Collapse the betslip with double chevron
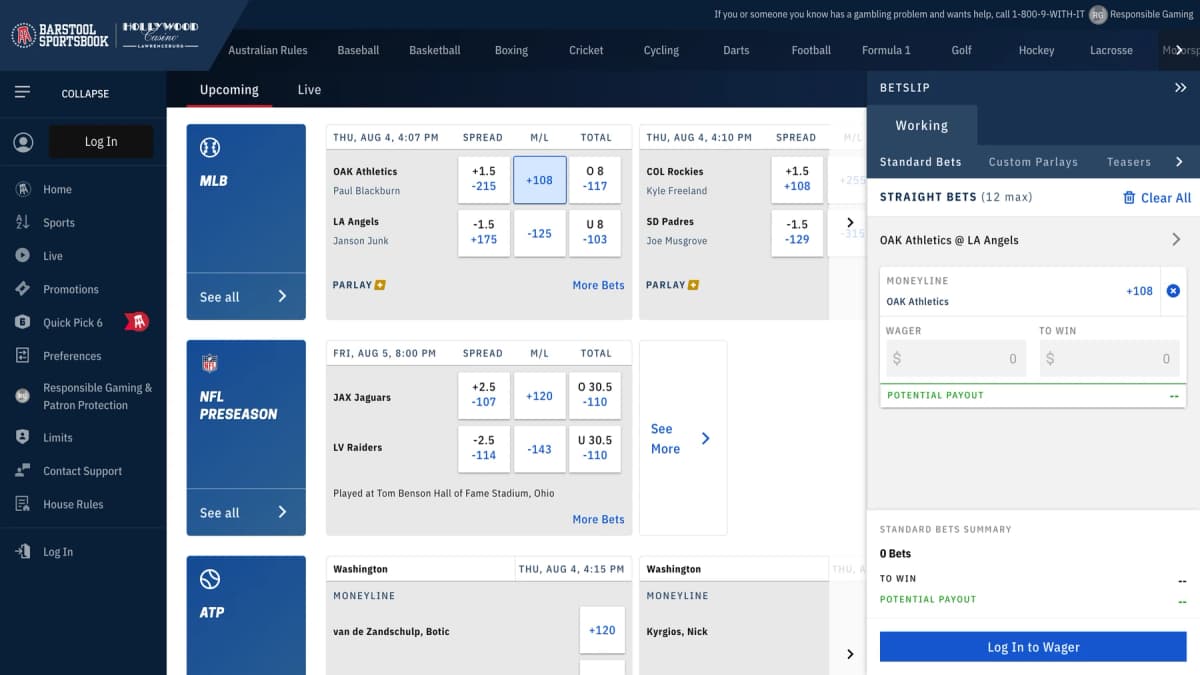The width and height of the screenshot is (1200, 675). tap(1180, 88)
